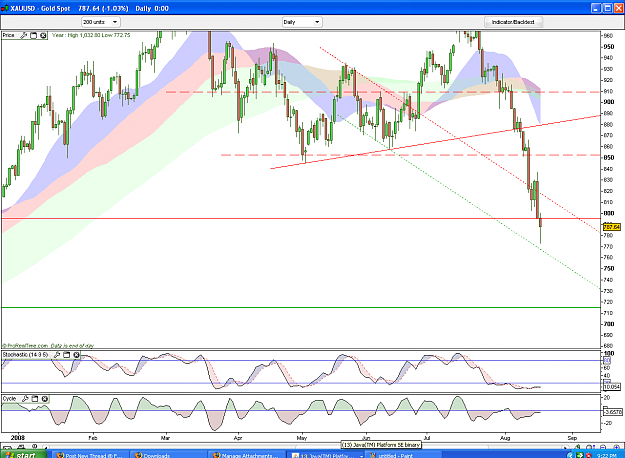Switch to untitled - Paint taskbar item

click(403, 455)
